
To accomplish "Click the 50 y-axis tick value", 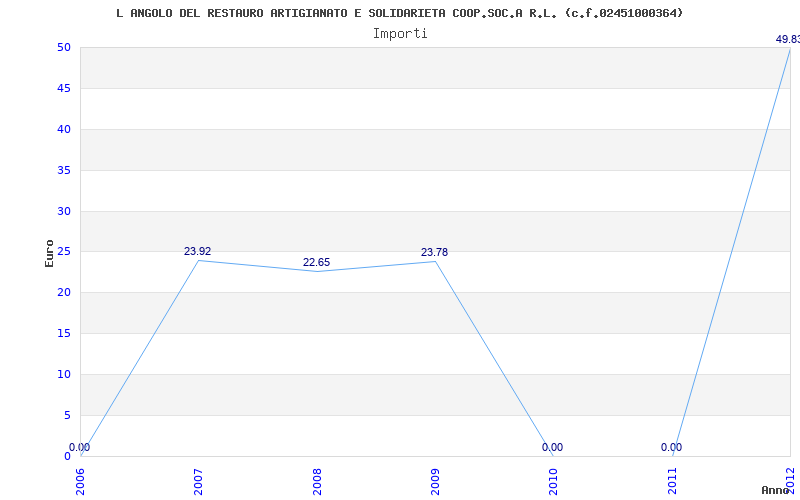I will (64, 48).
